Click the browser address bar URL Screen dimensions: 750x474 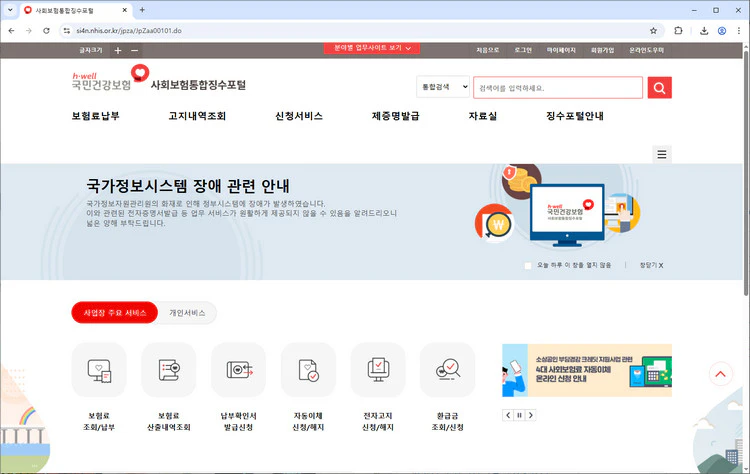(x=129, y=31)
